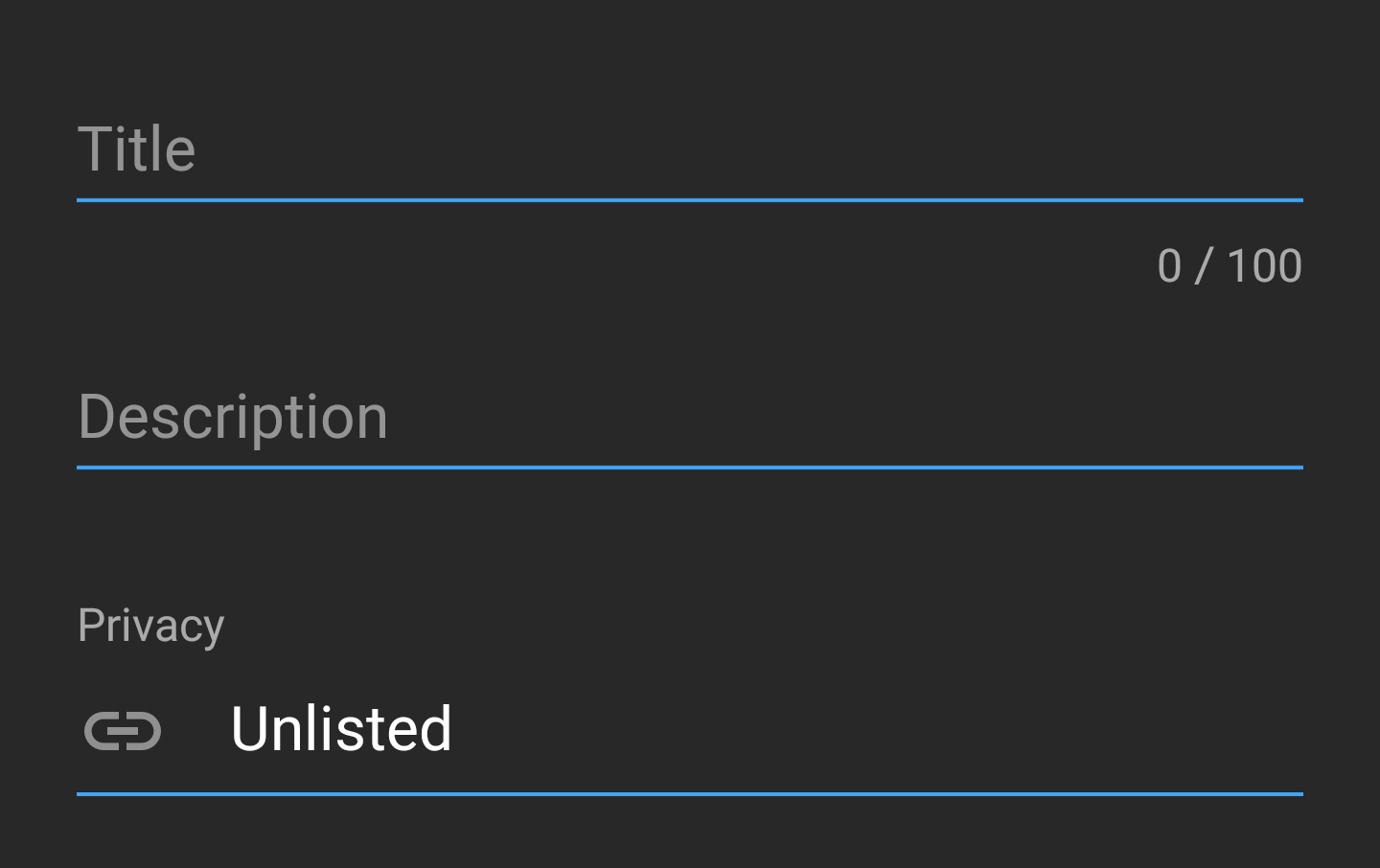Click the gray Description placeholder text
Viewport: 1380px width, 868px height.
[x=233, y=418]
